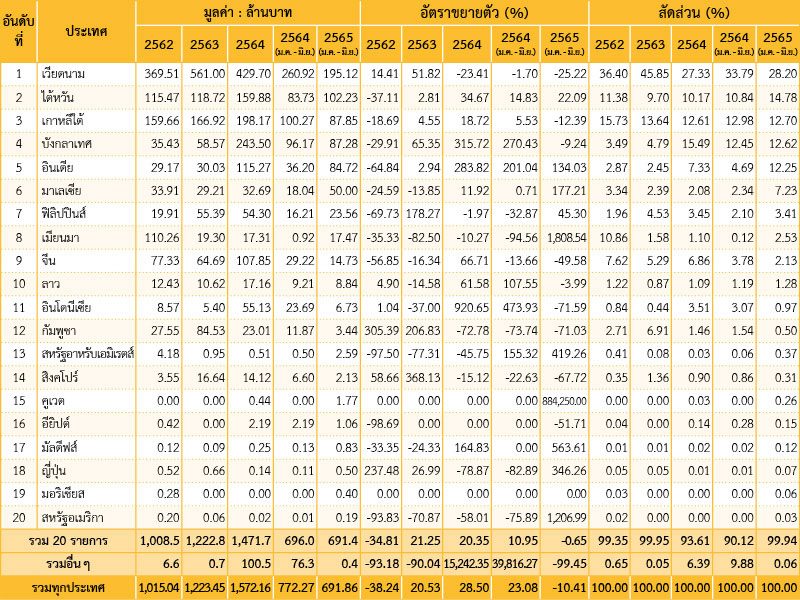
Task: Click country name สิงคโปร์
Action: point(59,377)
